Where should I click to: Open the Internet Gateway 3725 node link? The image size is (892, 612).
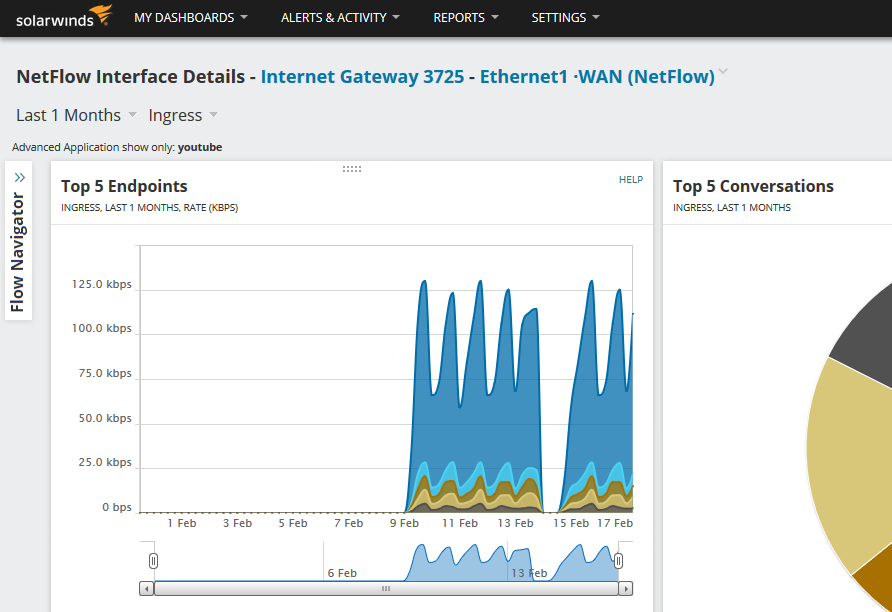click(362, 77)
